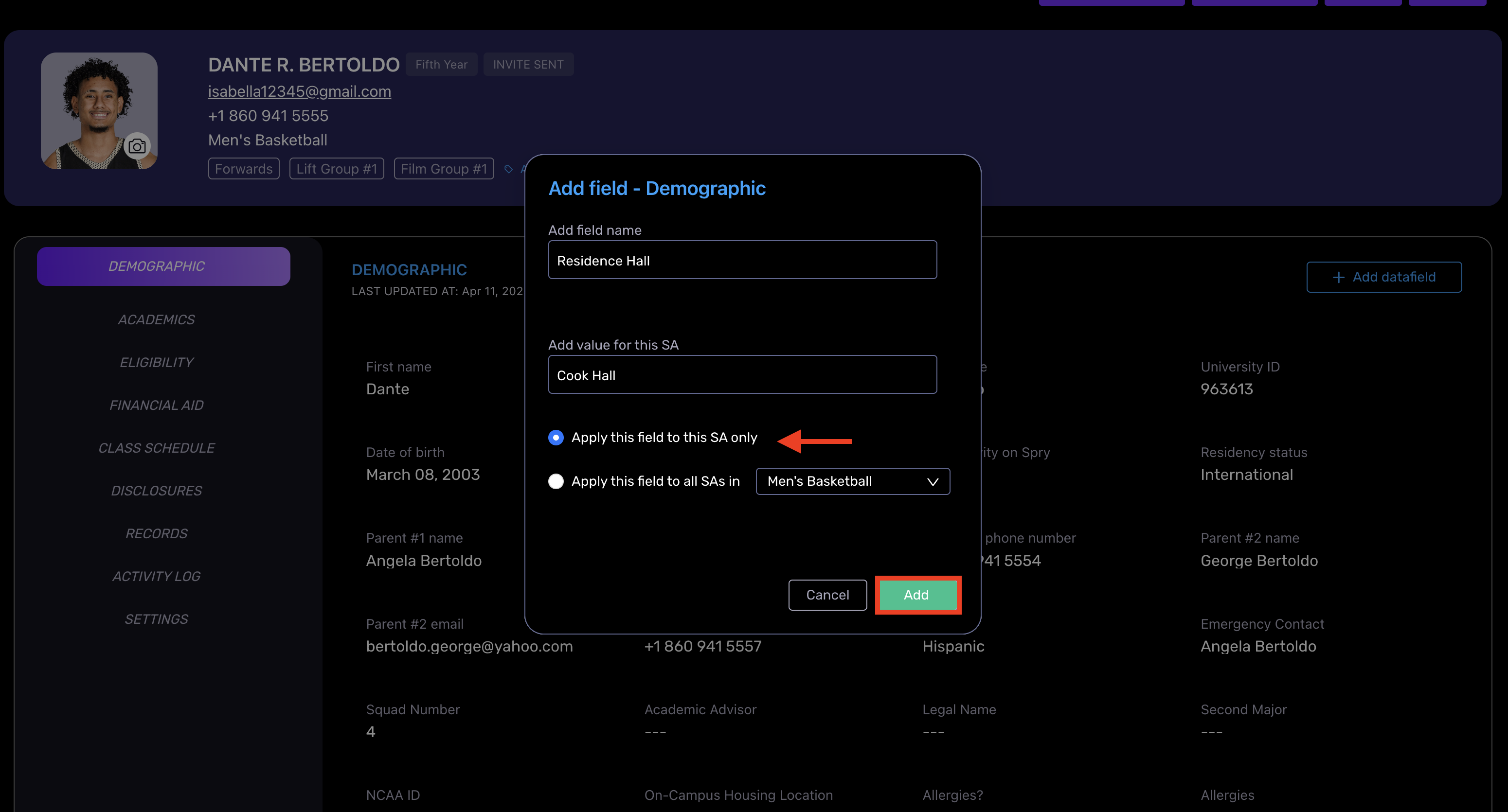Click the Hispanic value

(953, 647)
